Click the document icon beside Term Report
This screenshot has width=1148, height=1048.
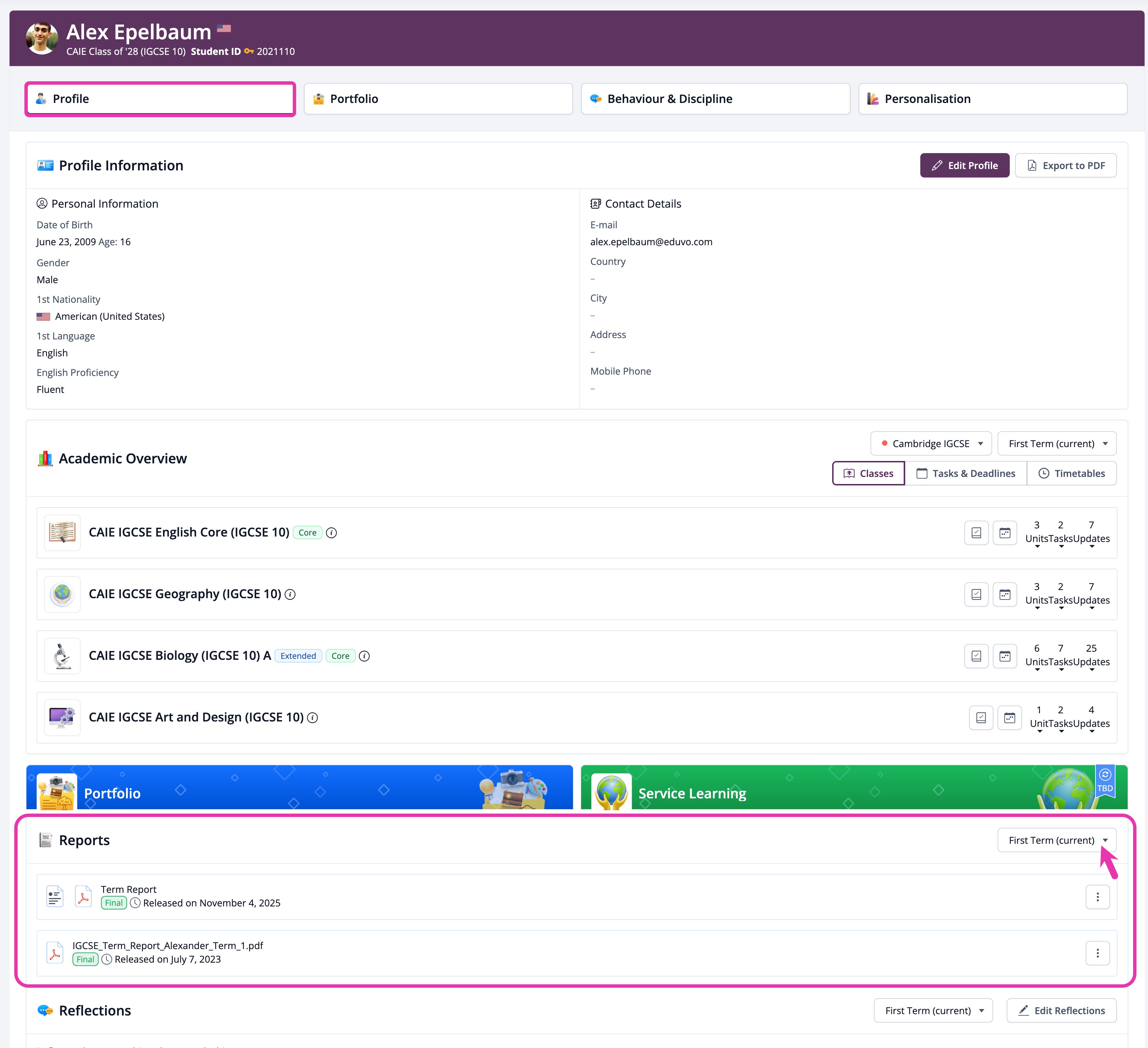55,897
